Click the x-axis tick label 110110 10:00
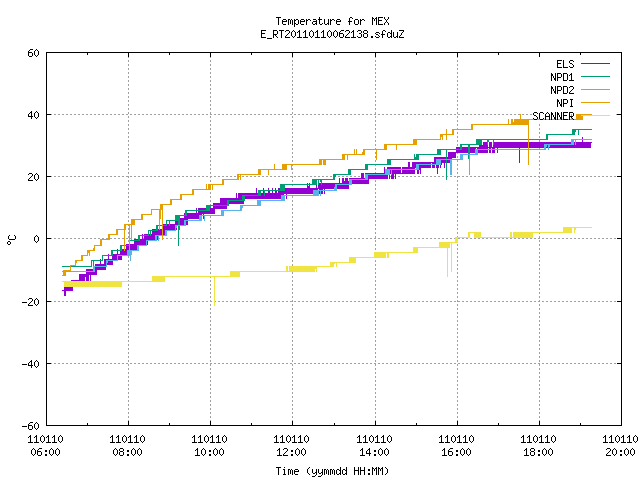This screenshot has height=480, width=640. [210, 446]
